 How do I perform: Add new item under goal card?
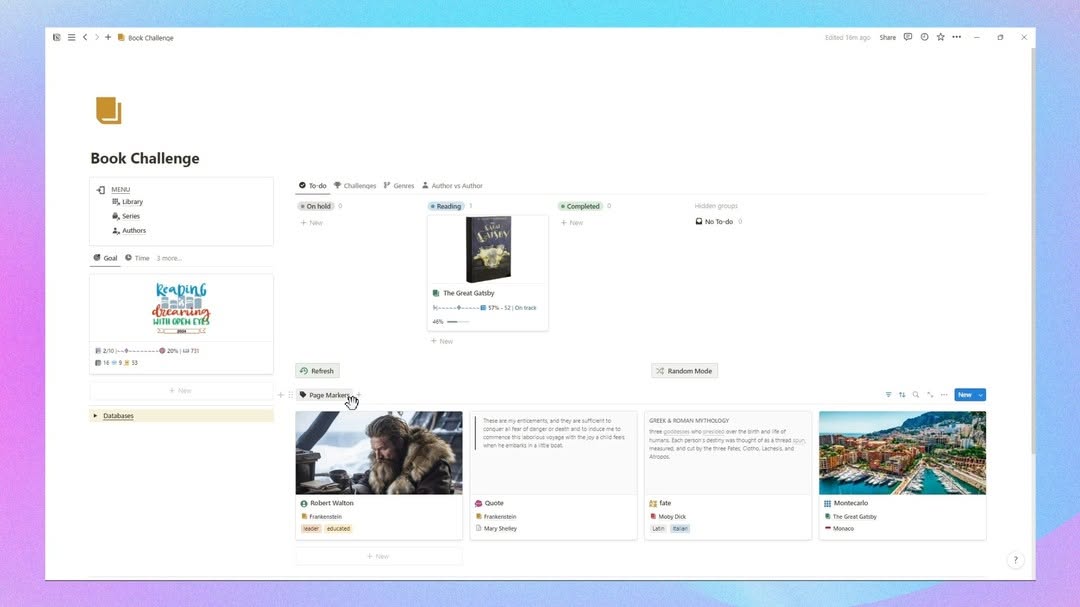click(181, 391)
